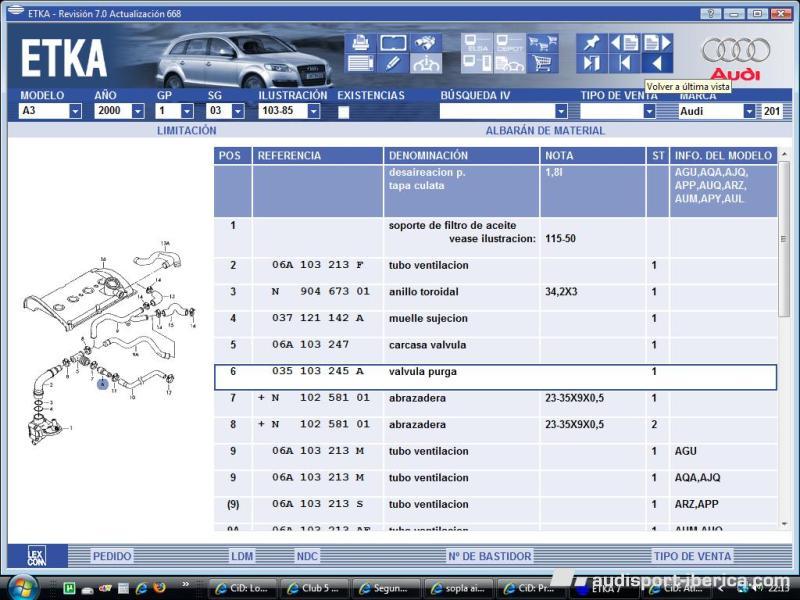Click the scroll-down arrow of the parts list
Screen dimensions: 800x600
tap(784, 524)
